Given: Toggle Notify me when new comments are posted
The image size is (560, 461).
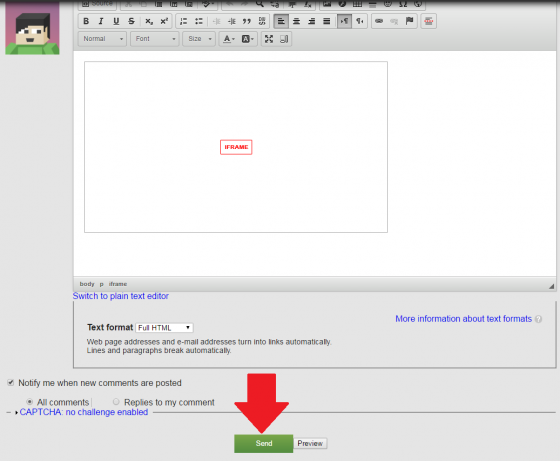Looking at the screenshot, I should (11, 383).
